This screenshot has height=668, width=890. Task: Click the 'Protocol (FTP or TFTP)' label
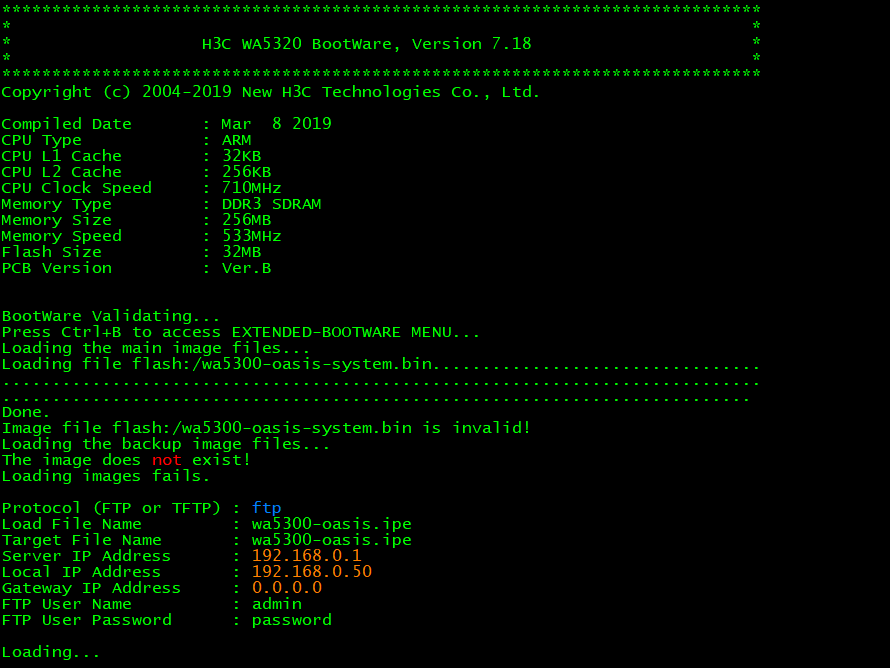(111, 508)
